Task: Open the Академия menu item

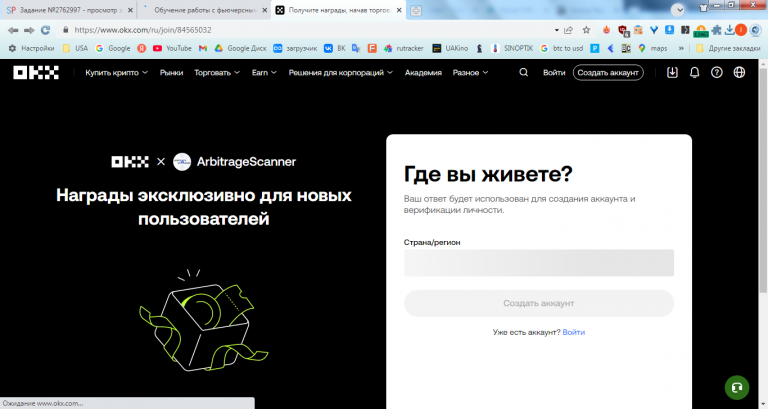Action: pos(423,72)
